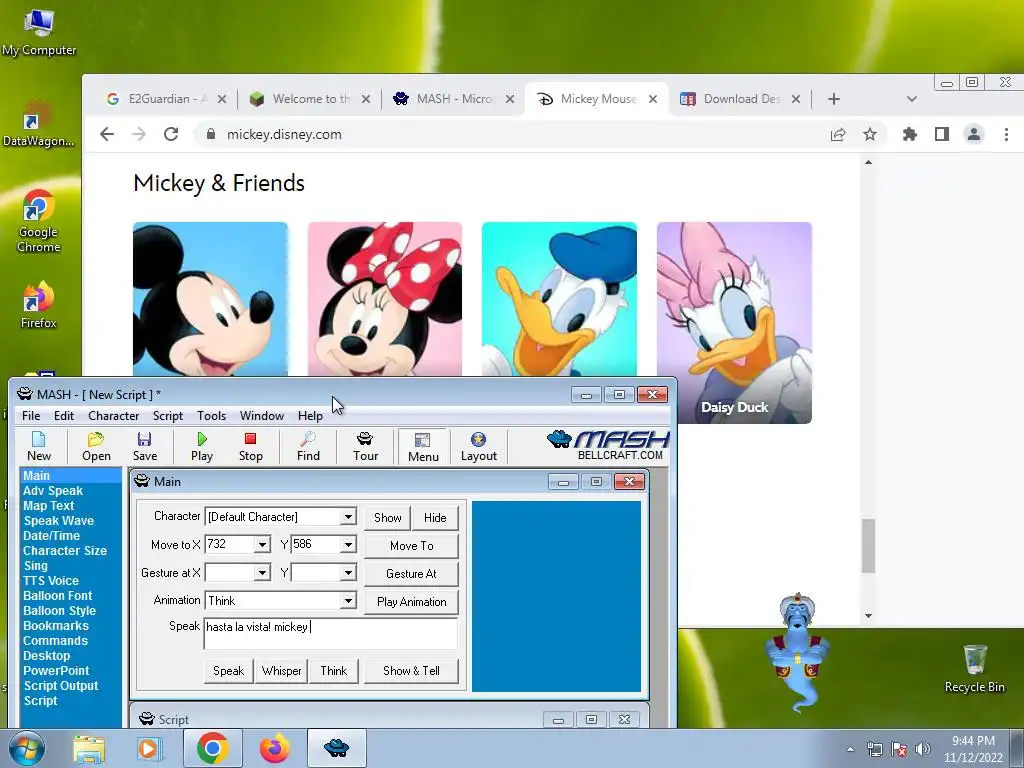The width and height of the screenshot is (1024, 768).
Task: Expand the Move to Y value dropdown
Action: 349,544
